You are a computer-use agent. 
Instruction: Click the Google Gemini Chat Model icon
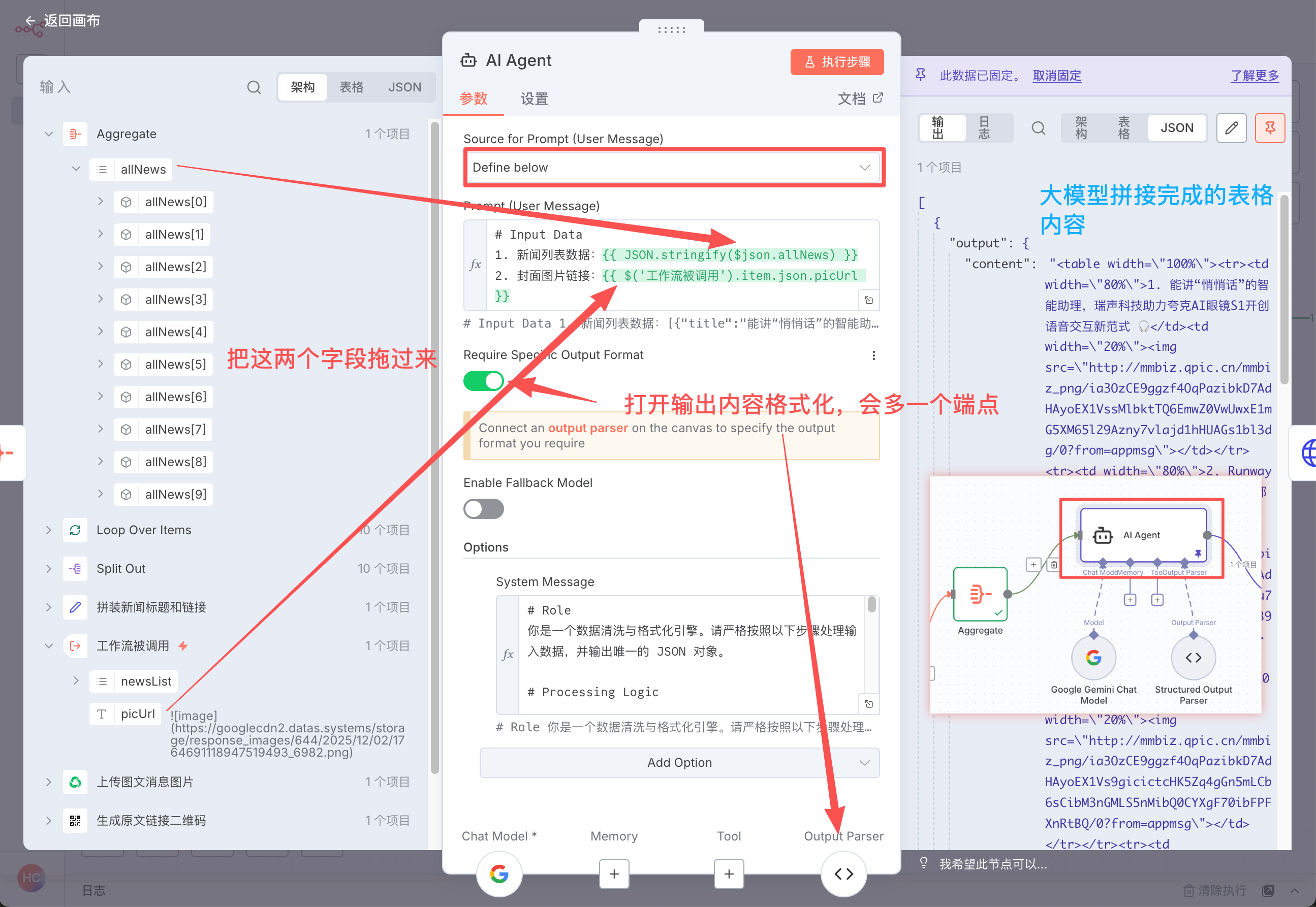coord(498,873)
